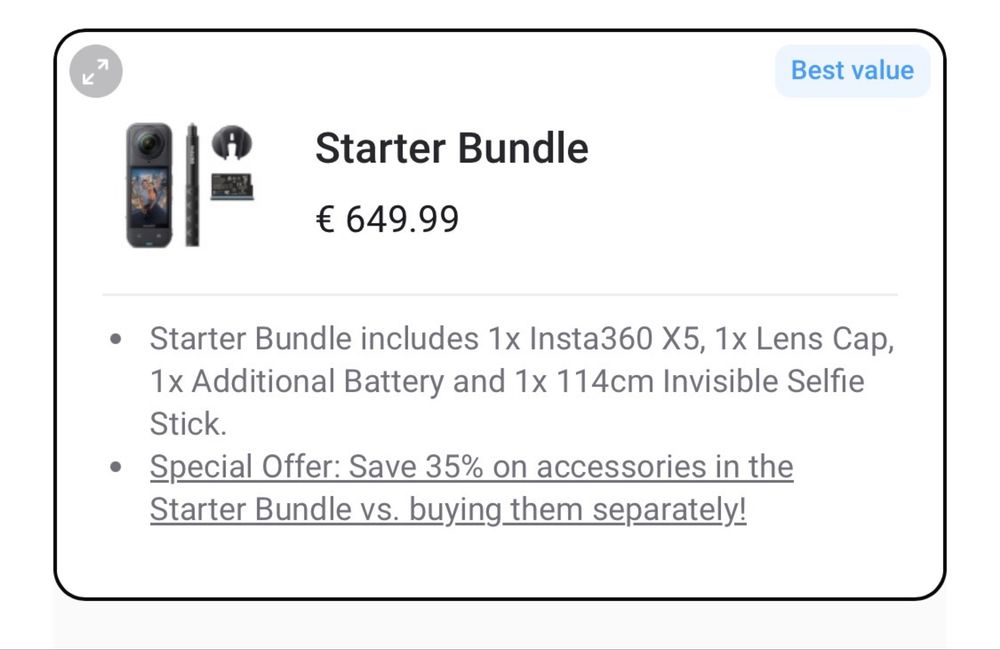Image resolution: width=1000 pixels, height=650 pixels.
Task: Click the "Starter Bundle includes" description text
Action: pos(315,340)
